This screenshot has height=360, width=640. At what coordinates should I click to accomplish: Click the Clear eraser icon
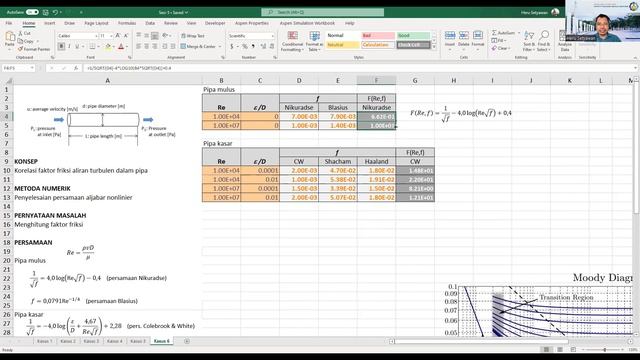[494, 48]
